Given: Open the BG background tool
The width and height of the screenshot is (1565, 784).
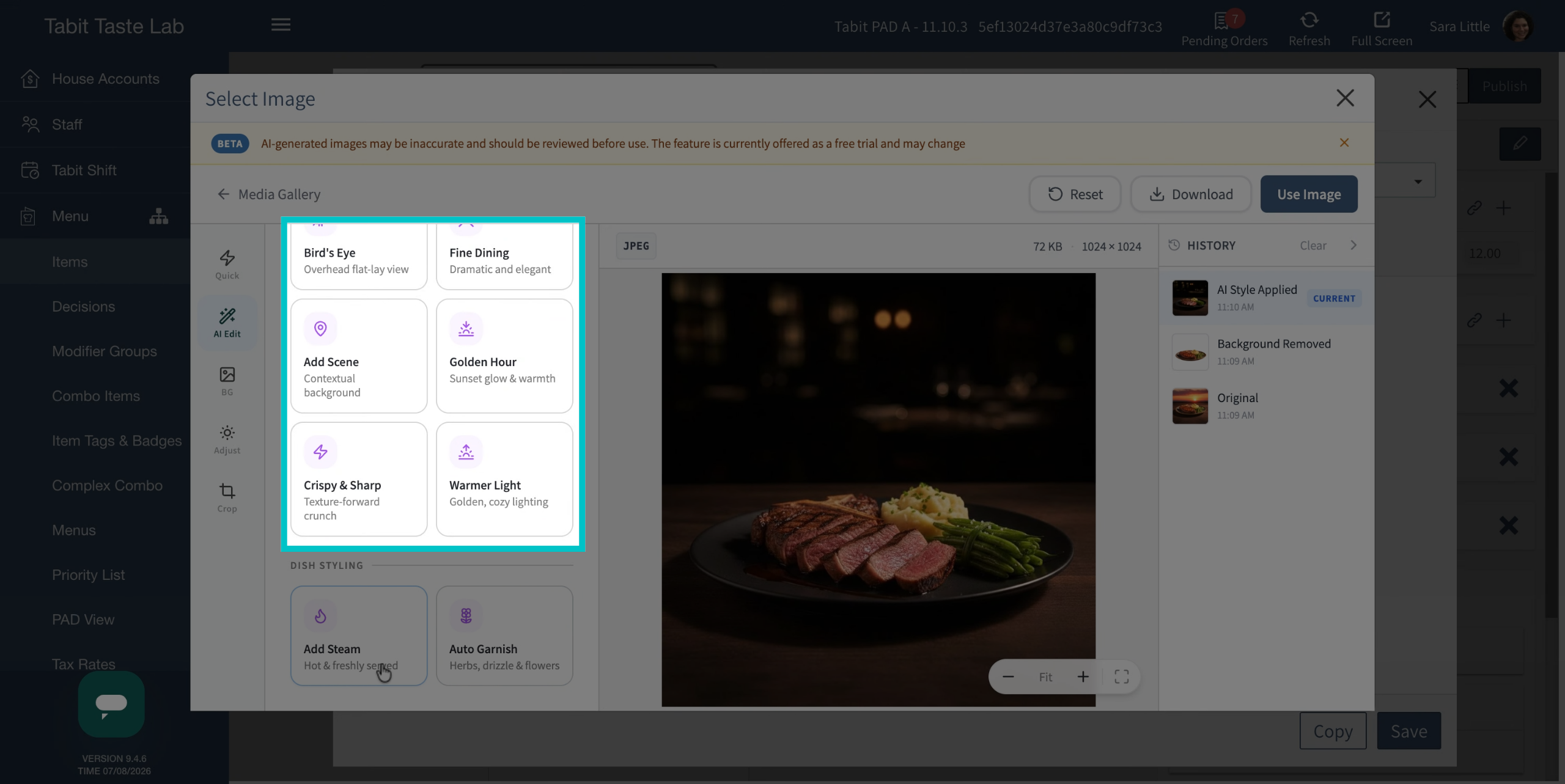Looking at the screenshot, I should tap(227, 381).
